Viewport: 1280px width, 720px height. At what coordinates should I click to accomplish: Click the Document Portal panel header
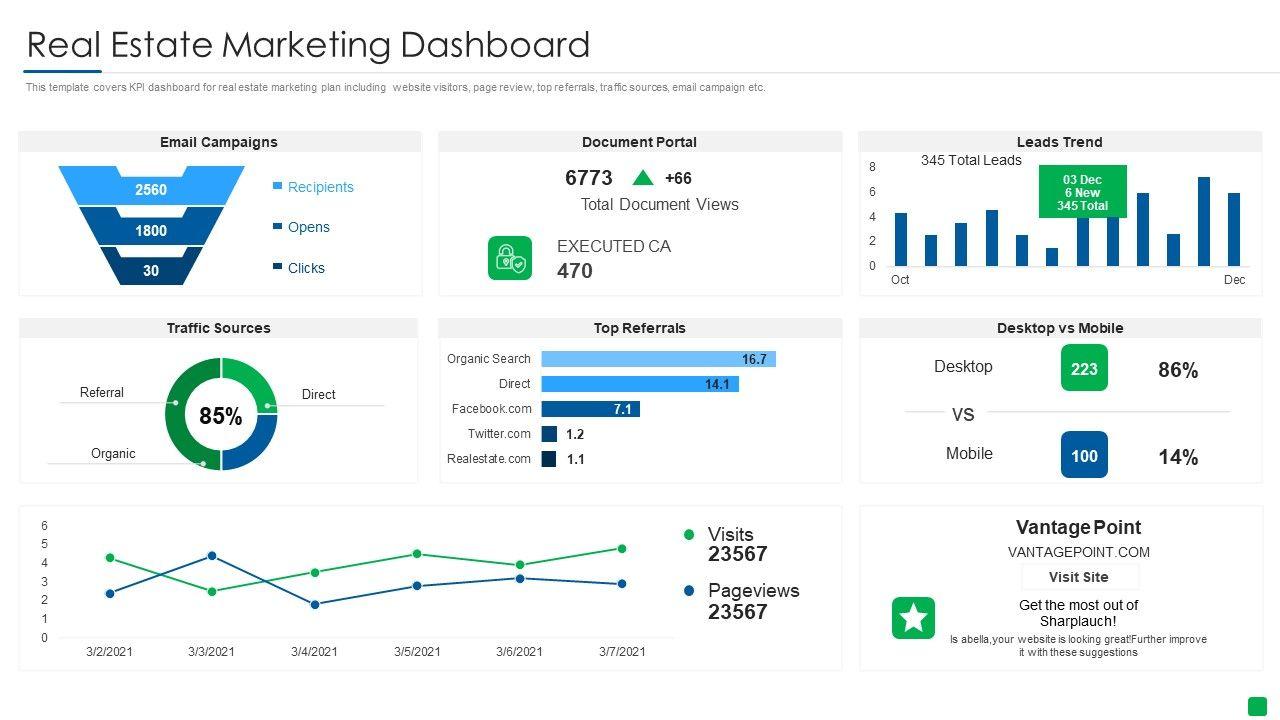coord(640,142)
